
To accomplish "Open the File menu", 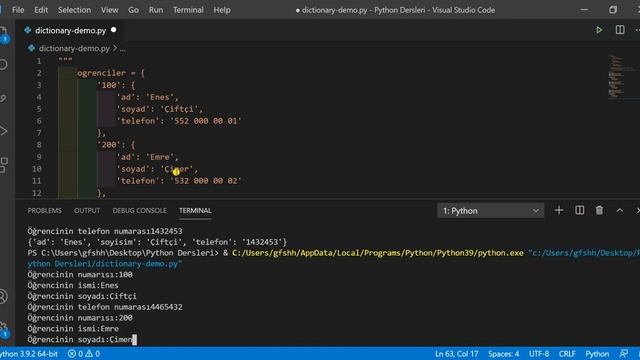I will [x=18, y=10].
